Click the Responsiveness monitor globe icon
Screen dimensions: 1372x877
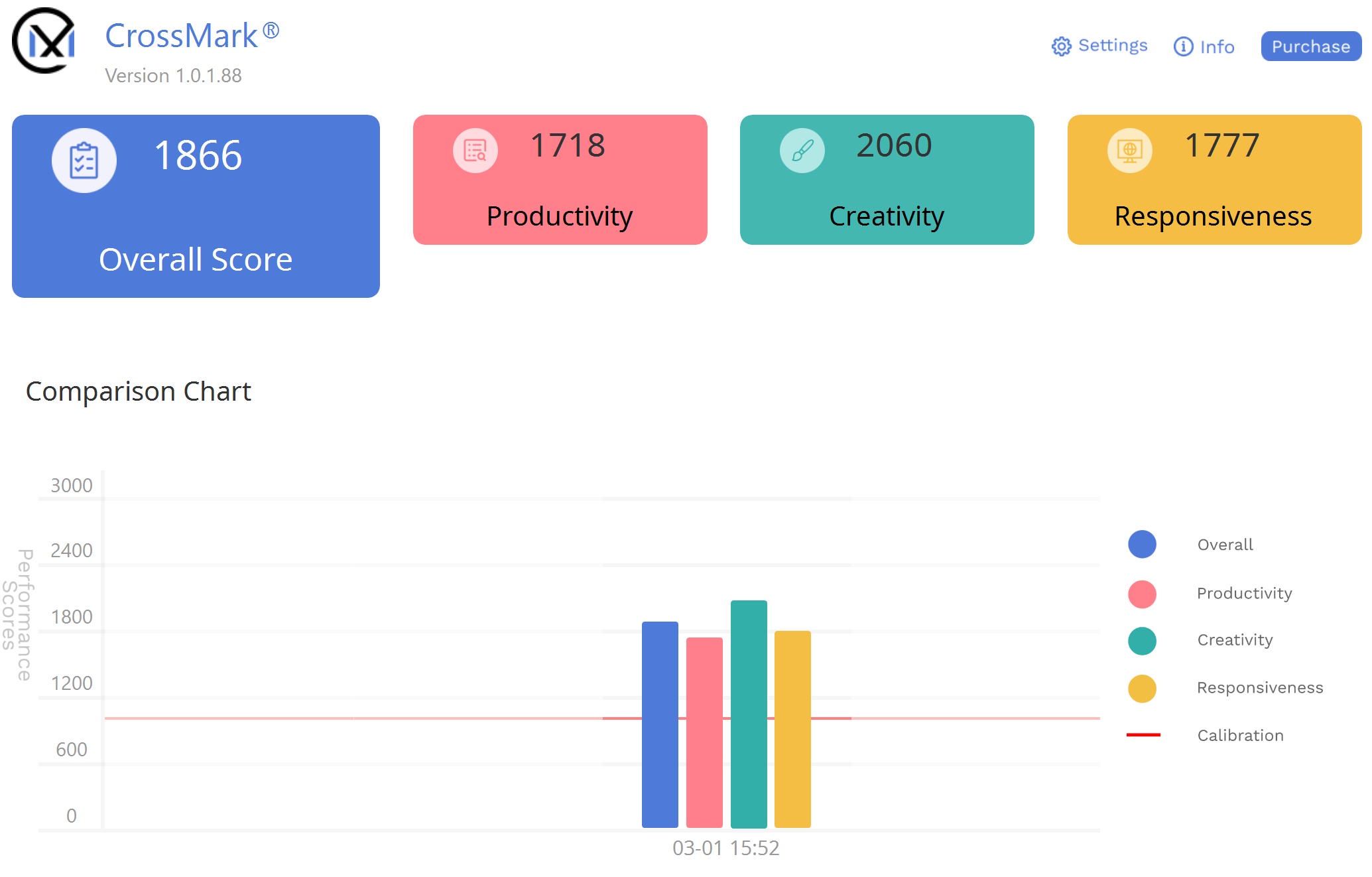pos(1130,151)
